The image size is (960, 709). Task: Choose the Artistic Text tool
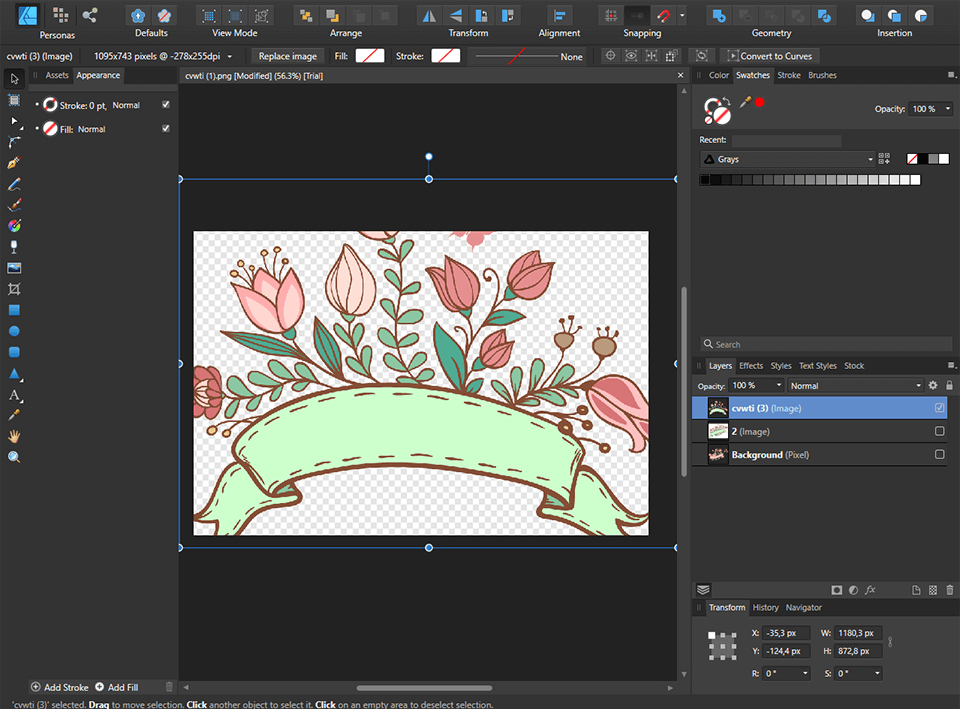[x=14, y=395]
